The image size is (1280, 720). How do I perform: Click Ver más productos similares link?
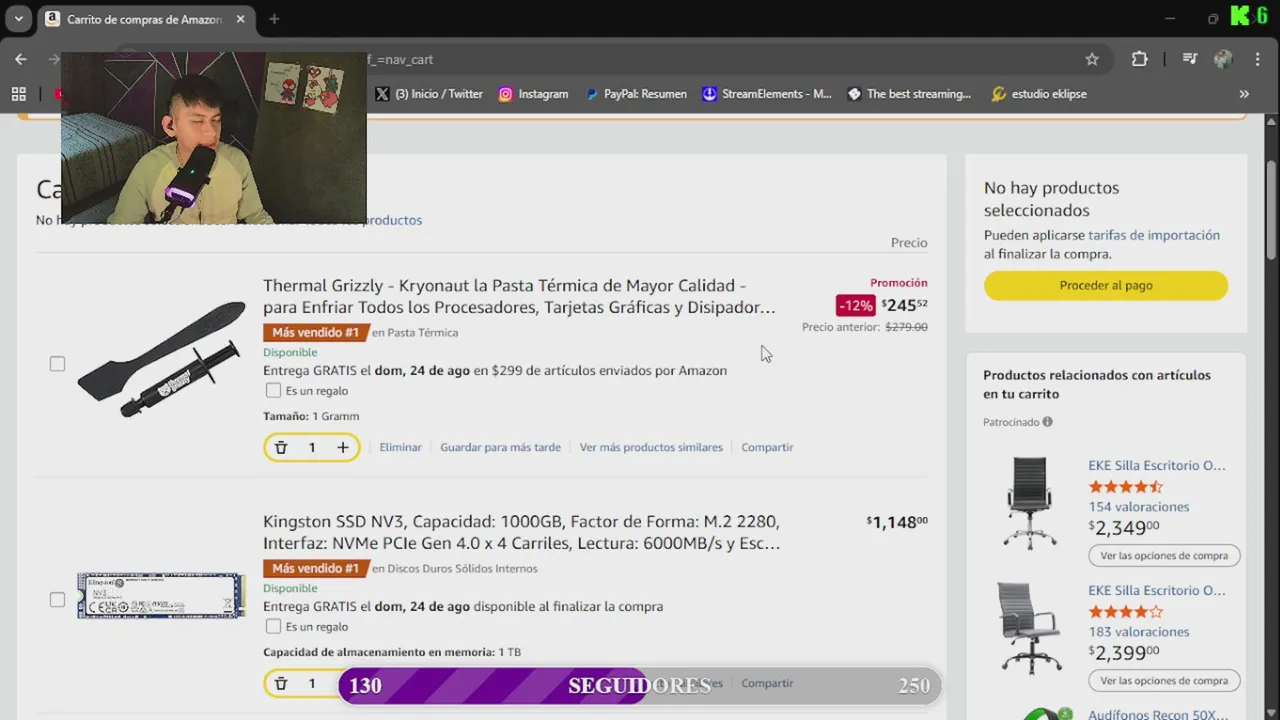pos(651,448)
